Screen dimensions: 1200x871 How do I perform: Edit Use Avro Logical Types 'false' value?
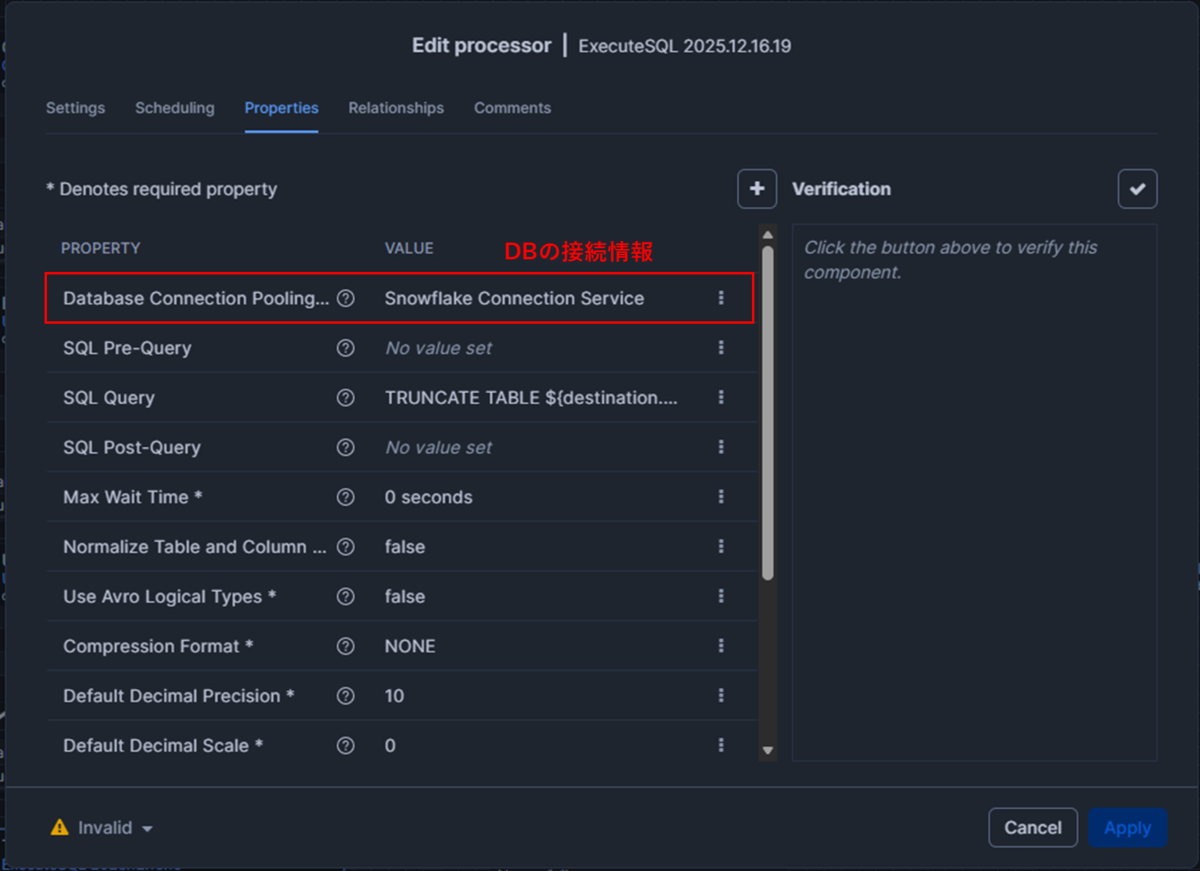(405, 596)
